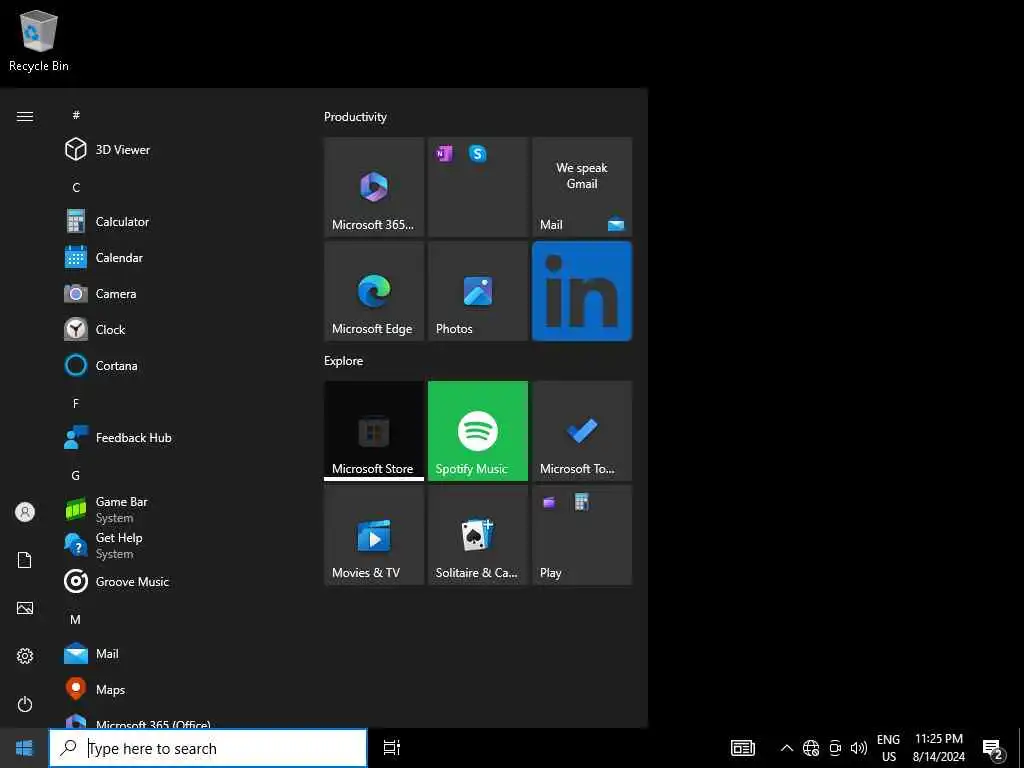Click the Explore group title
This screenshot has height=768, width=1024.
(x=344, y=360)
